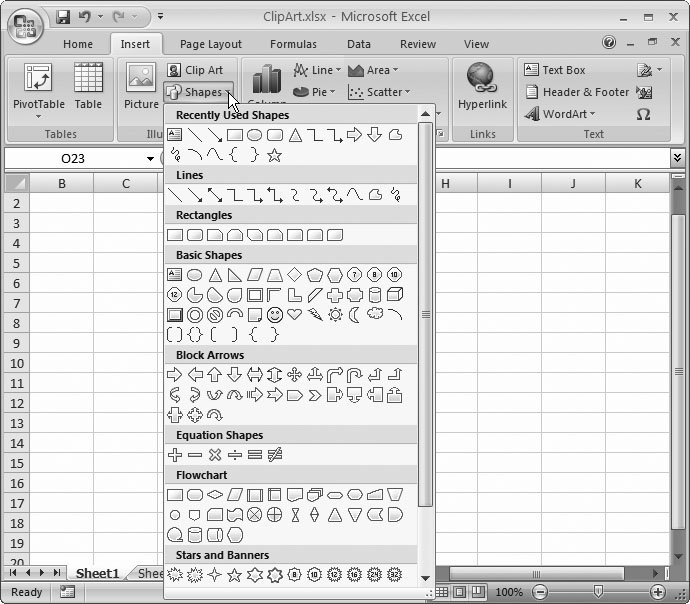Image resolution: width=690 pixels, height=604 pixels.
Task: Click the Name Box showing O23
Action: 73,158
